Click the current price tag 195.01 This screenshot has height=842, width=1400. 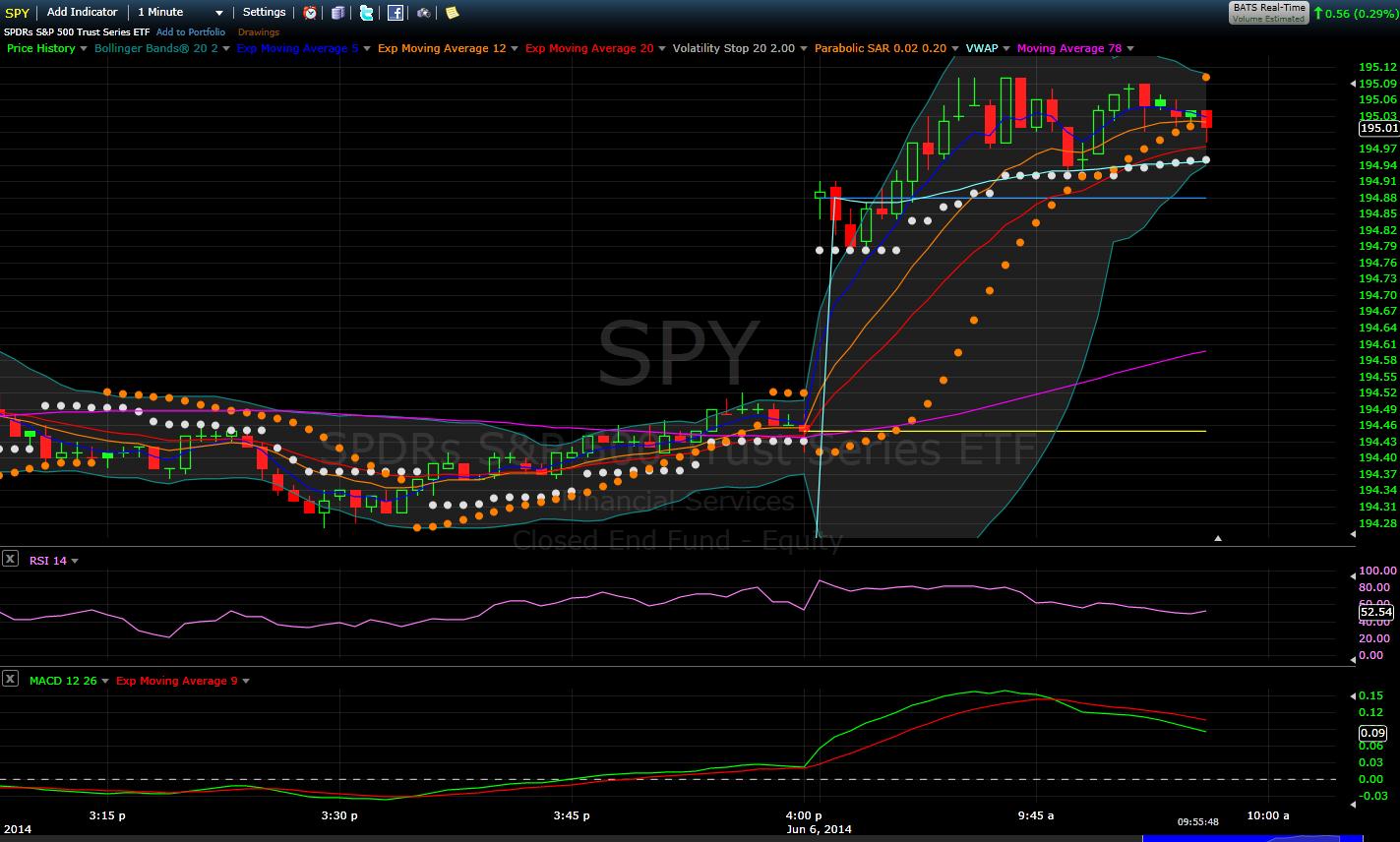click(1378, 128)
